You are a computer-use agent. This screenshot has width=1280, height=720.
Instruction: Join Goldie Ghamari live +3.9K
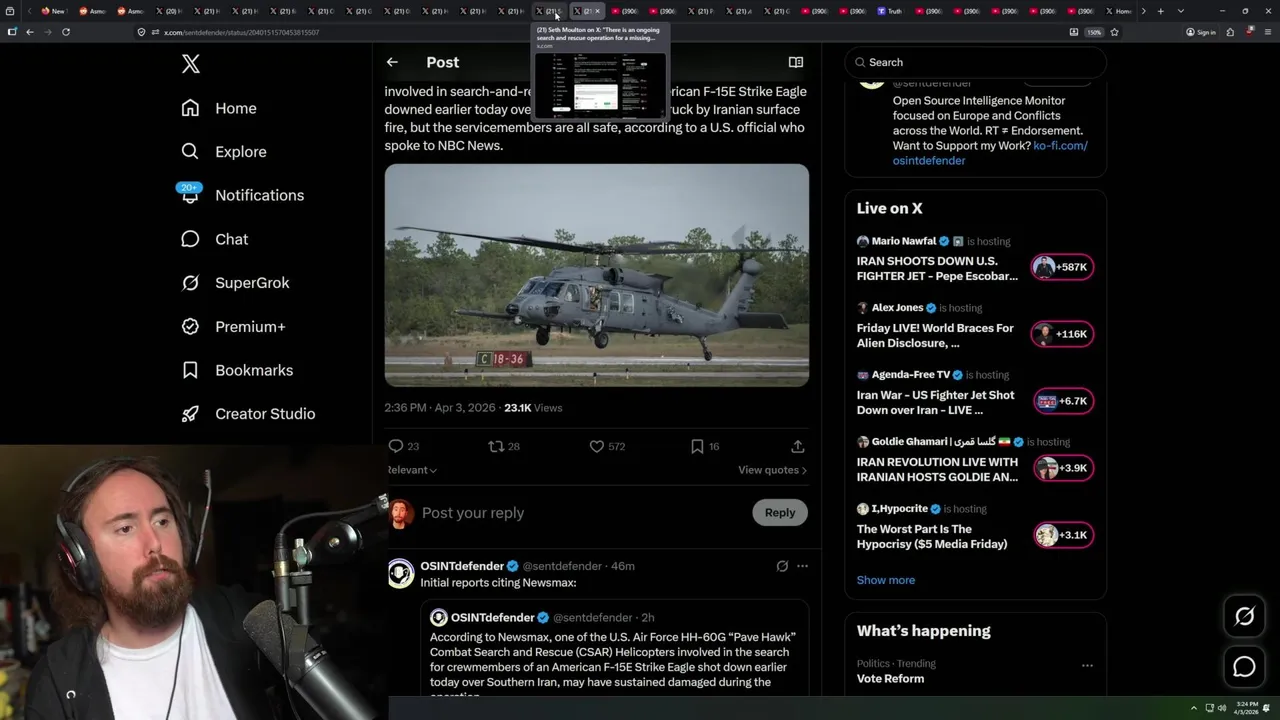coord(1062,468)
